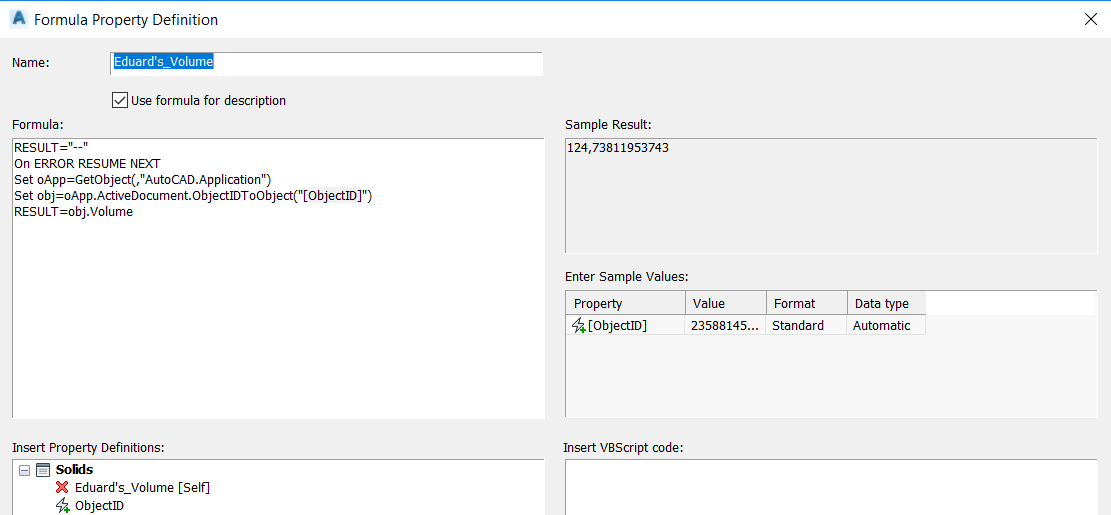Image resolution: width=1111 pixels, height=515 pixels.
Task: Click the highlighted [ObjectID] token in formula
Action: [x=333, y=196]
